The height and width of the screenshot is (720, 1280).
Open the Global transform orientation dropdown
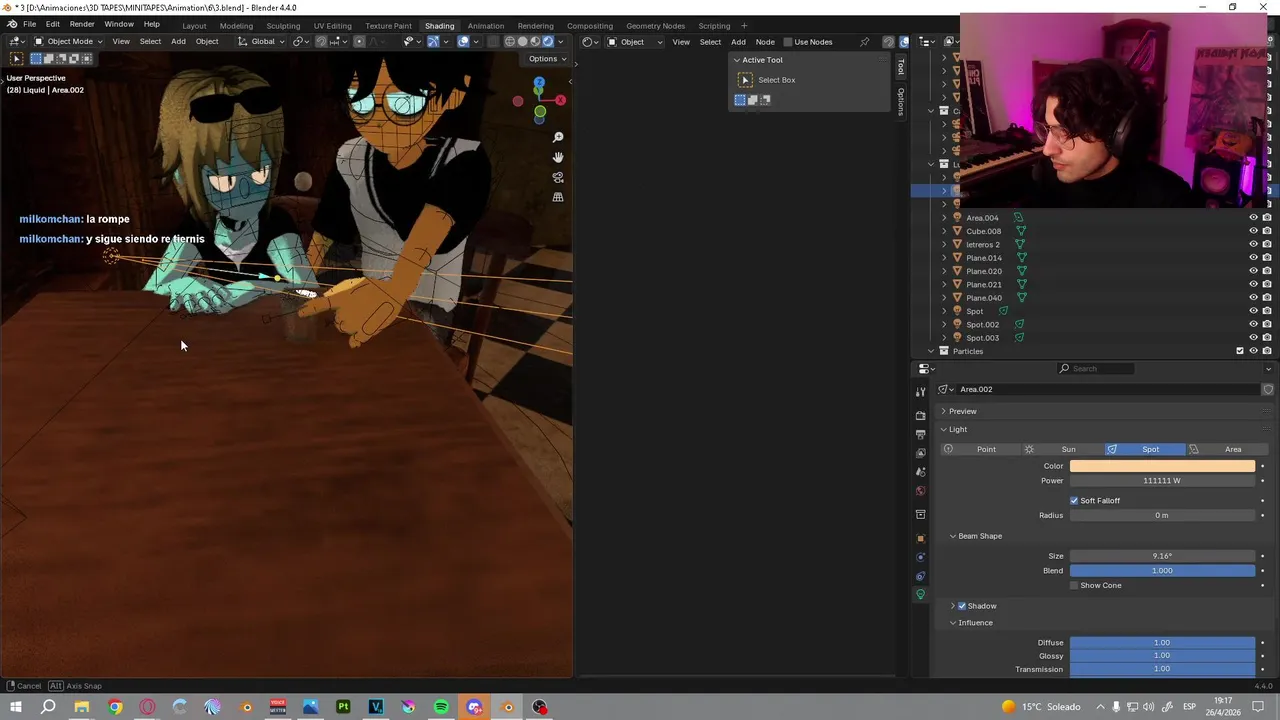click(260, 42)
